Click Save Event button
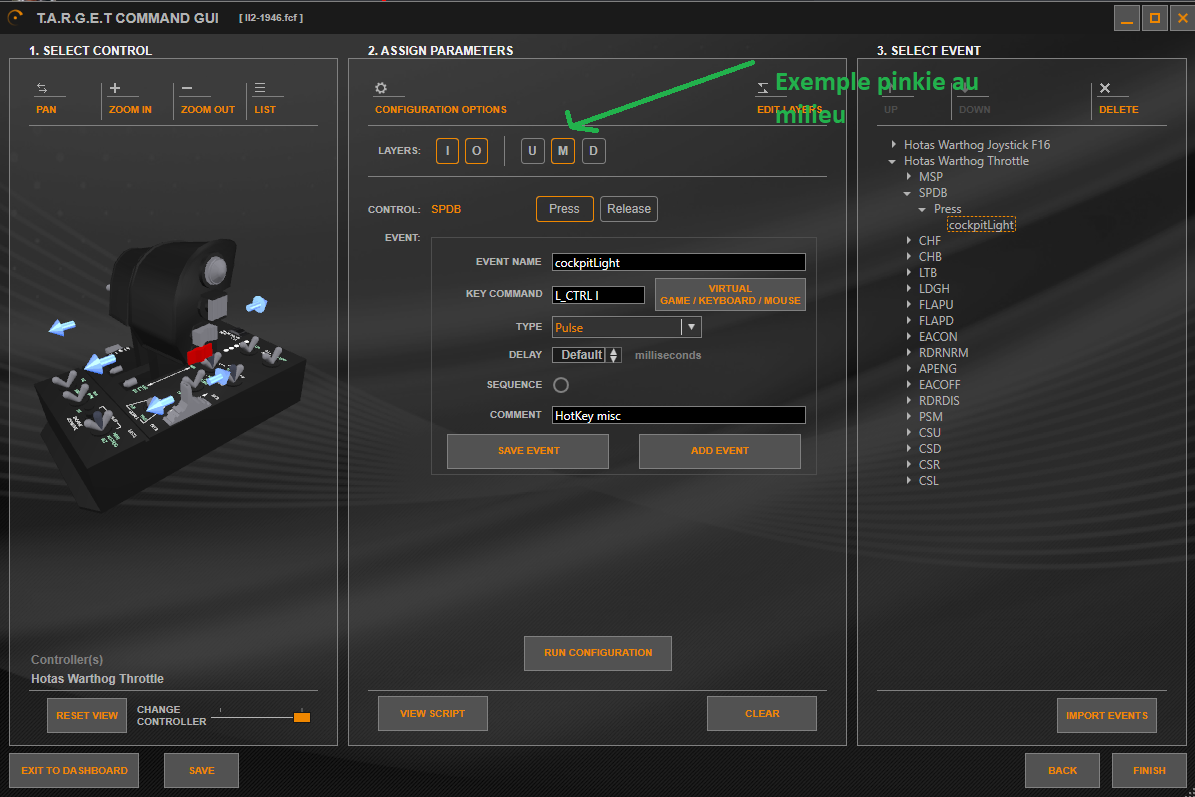This screenshot has width=1195, height=797. coord(528,451)
